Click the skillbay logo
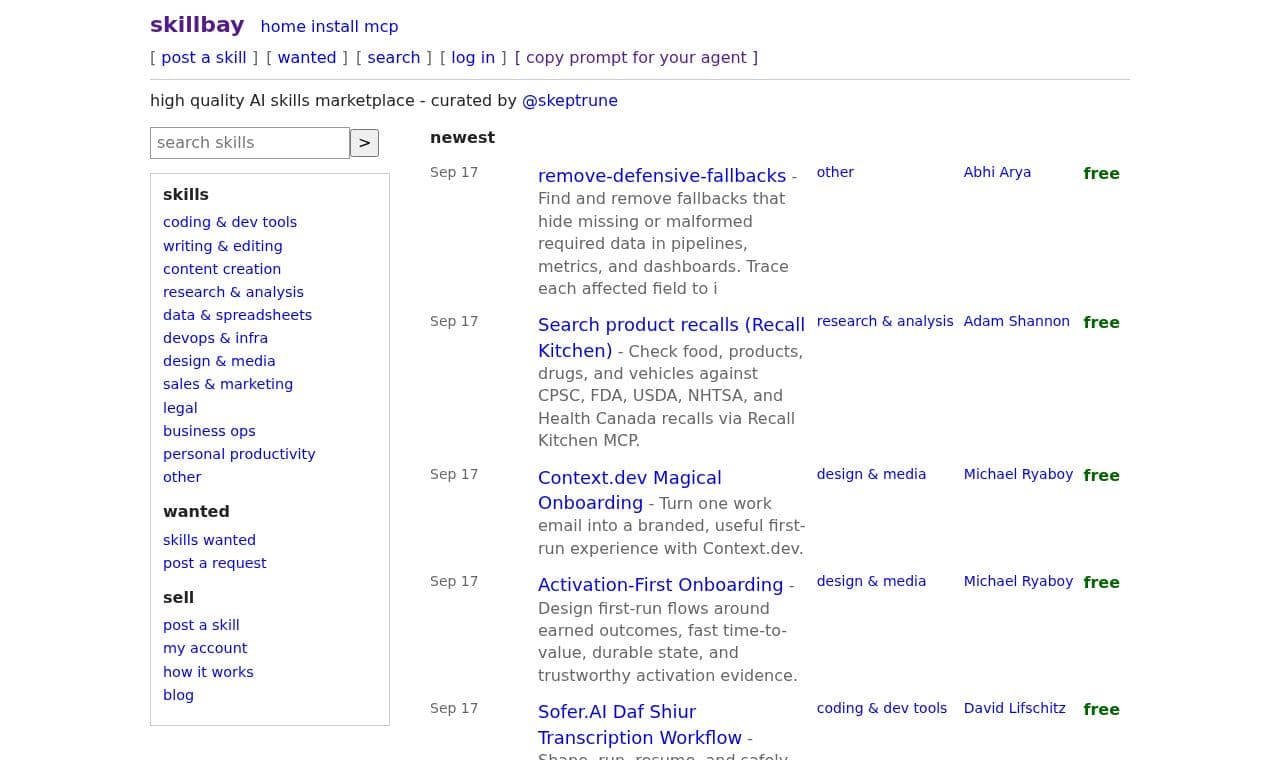The width and height of the screenshot is (1280, 760). coord(197,25)
